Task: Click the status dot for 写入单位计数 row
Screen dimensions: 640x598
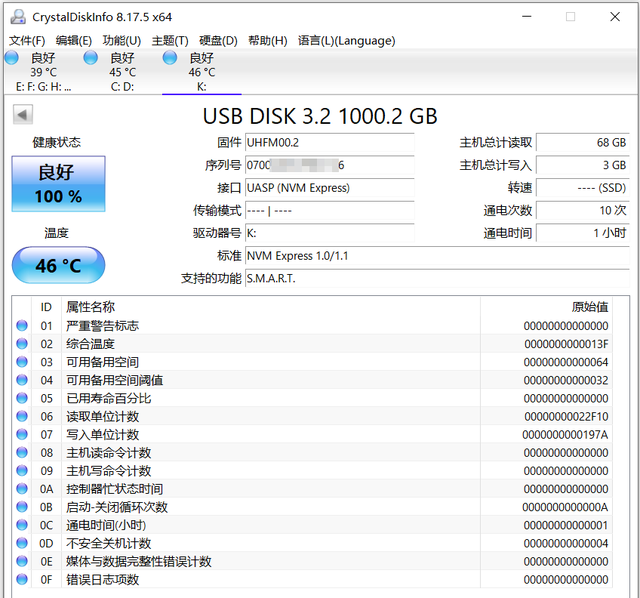Action: pos(22,434)
